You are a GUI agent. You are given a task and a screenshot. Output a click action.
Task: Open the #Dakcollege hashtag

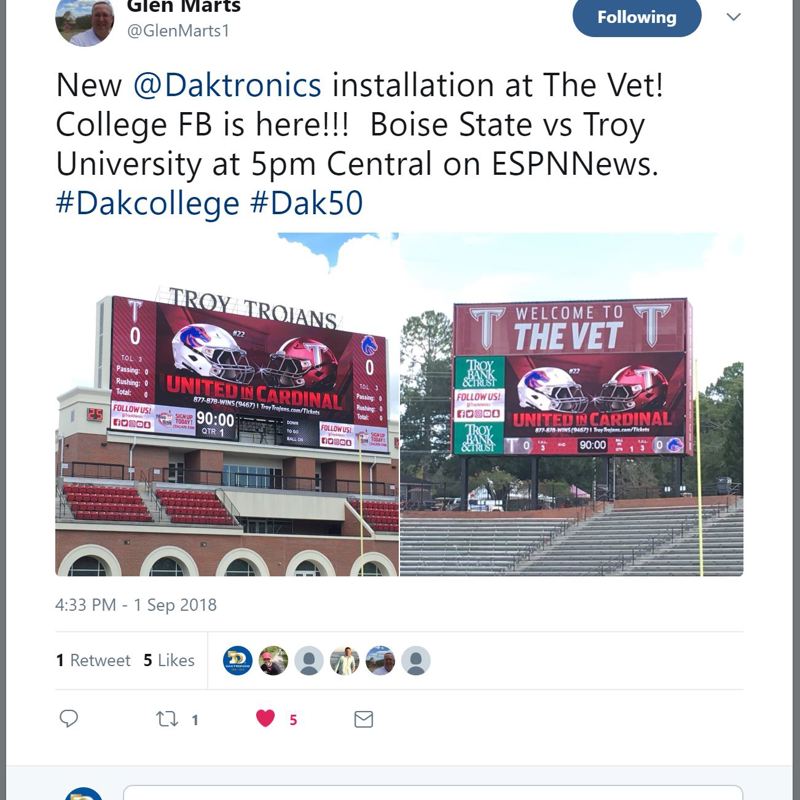click(147, 203)
